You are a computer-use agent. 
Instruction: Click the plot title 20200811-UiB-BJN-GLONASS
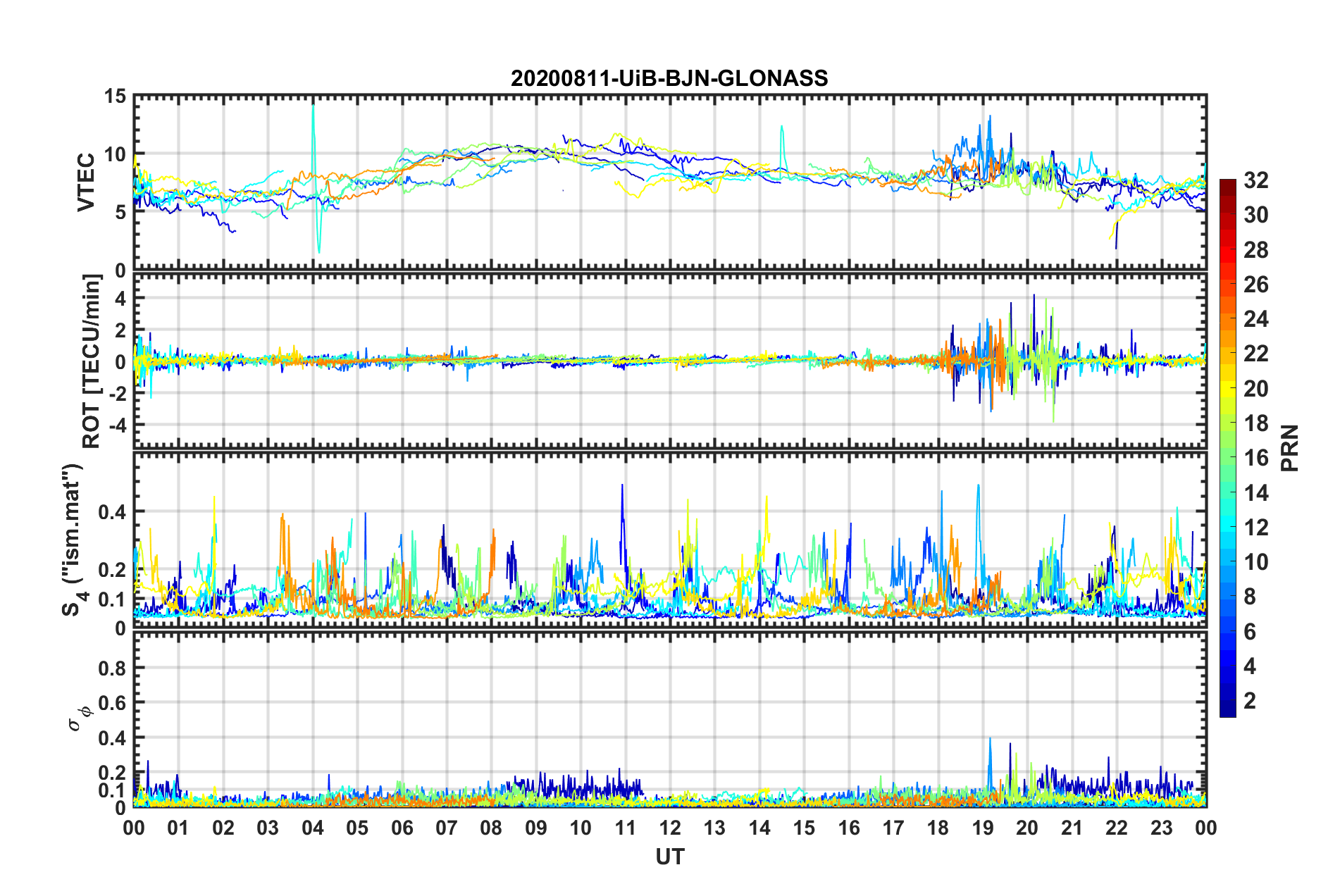tap(669, 78)
